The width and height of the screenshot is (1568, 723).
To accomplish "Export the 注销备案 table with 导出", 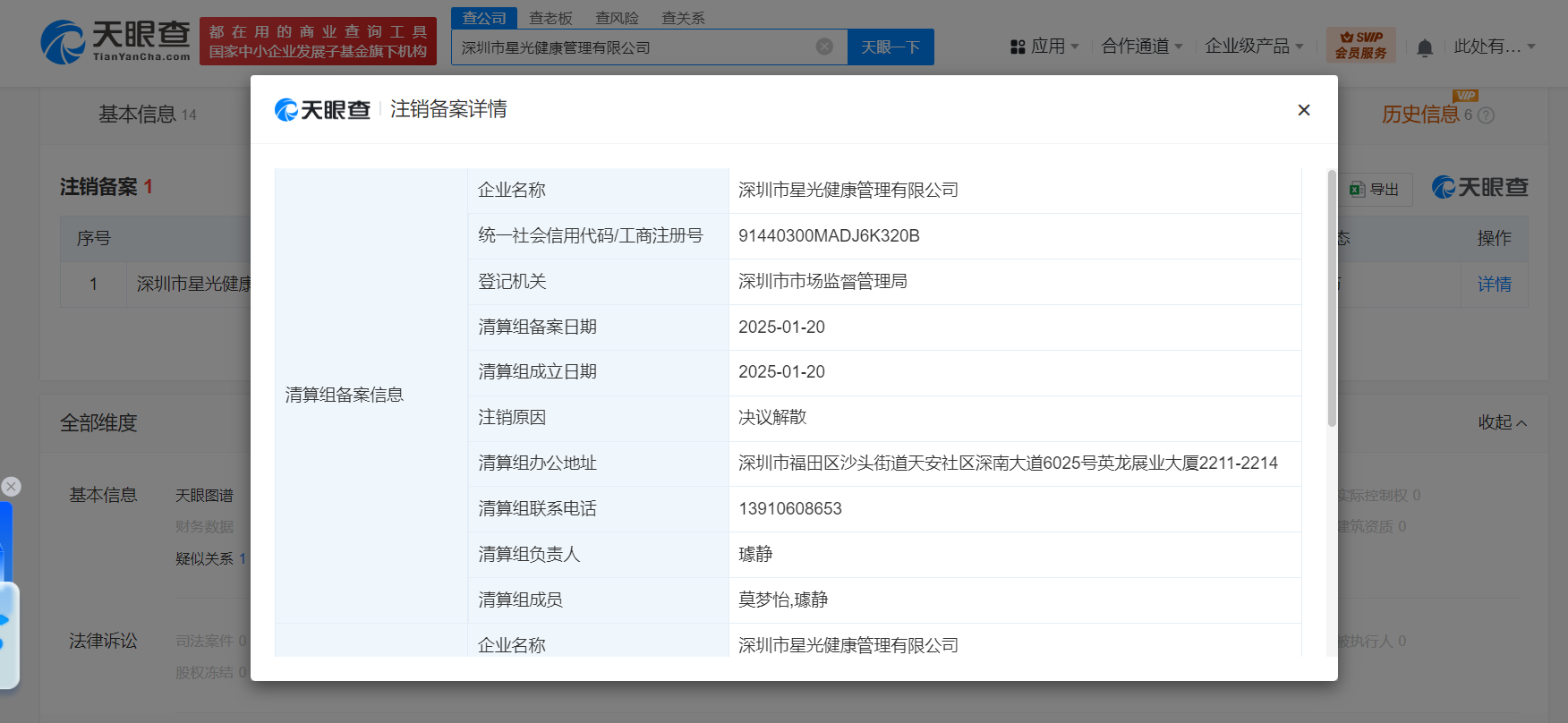I will (1375, 190).
